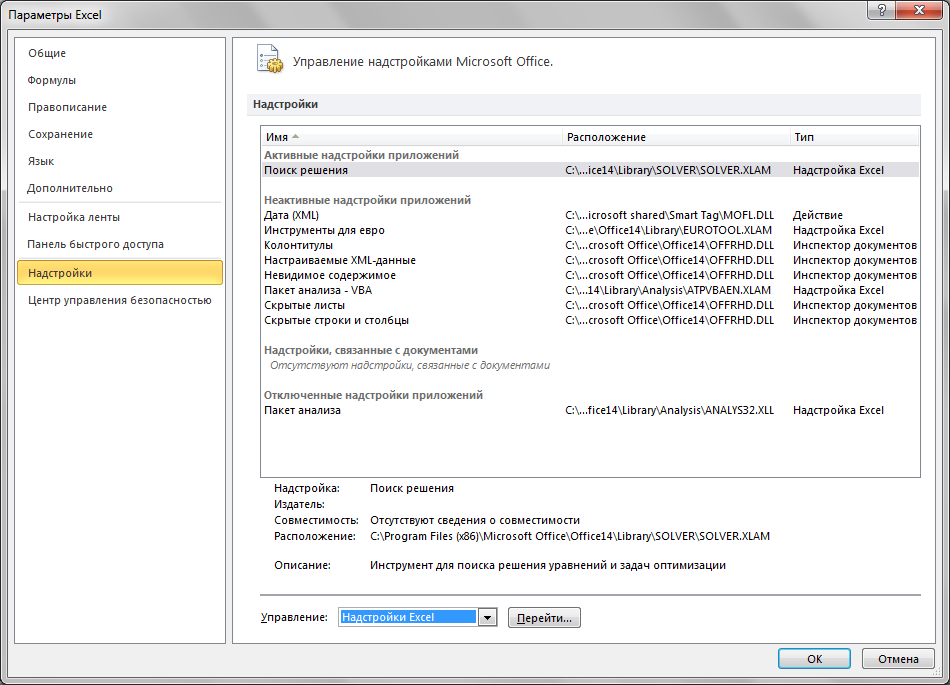This screenshot has width=950, height=685.
Task: Confirm with the OK button
Action: [x=814, y=659]
